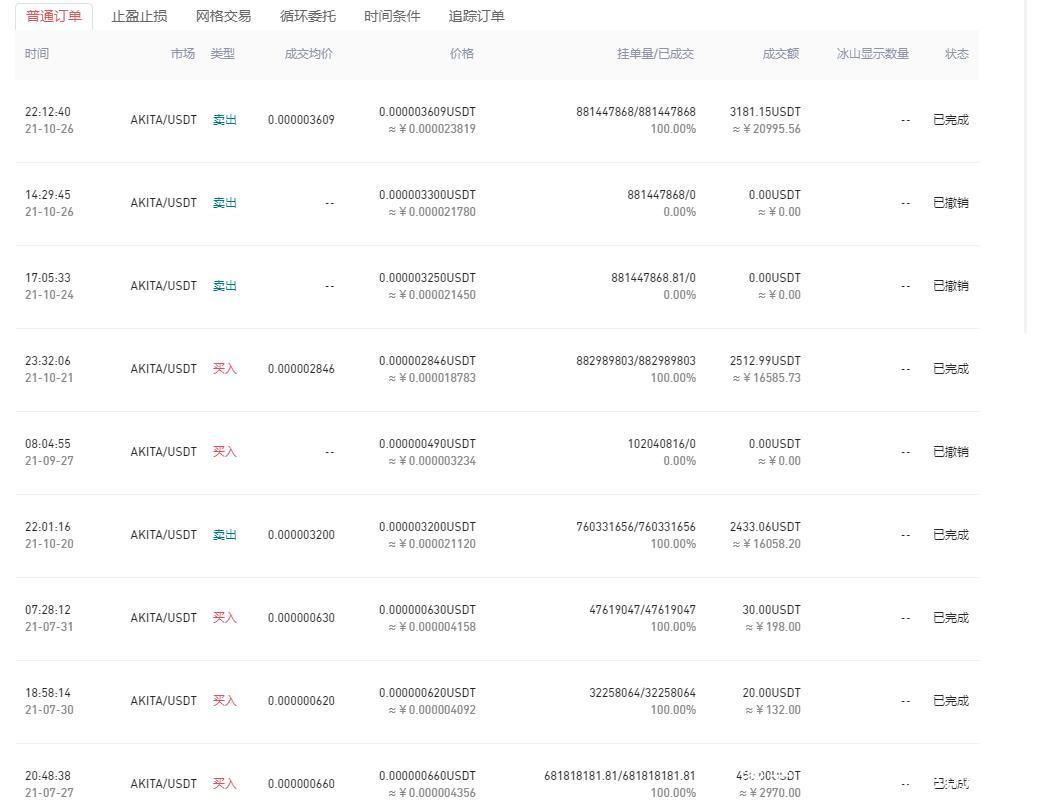Viewport: 1041px width, 806px height.
Task: Click the 47619047/47619047 quantity cell
Action: (642, 610)
